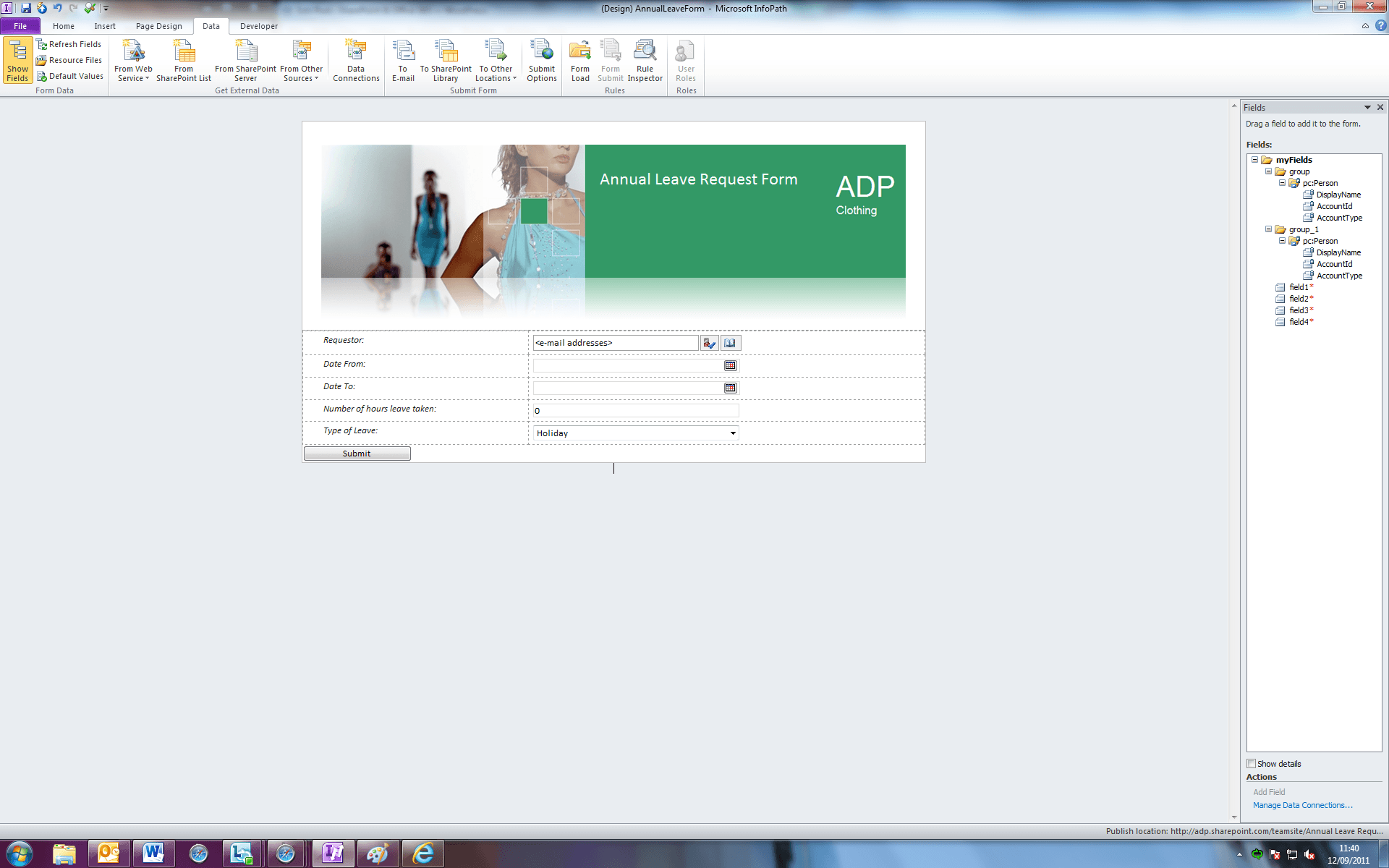Open address book icon beside Requestor
1389x868 pixels.
click(x=731, y=344)
